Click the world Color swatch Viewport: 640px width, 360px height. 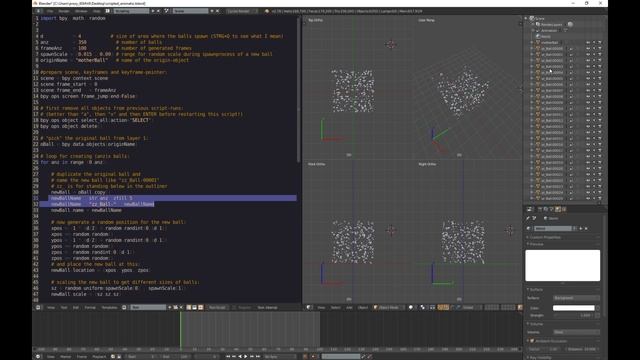(573, 308)
